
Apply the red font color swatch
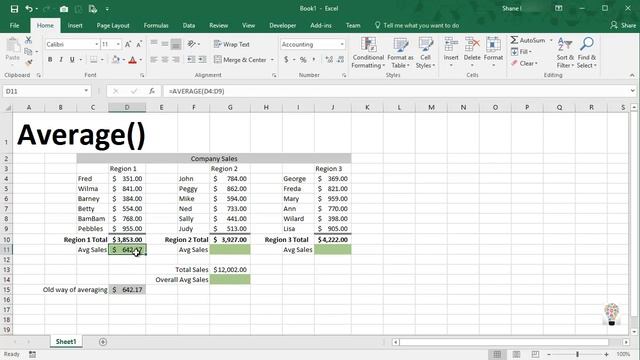pos(133,60)
